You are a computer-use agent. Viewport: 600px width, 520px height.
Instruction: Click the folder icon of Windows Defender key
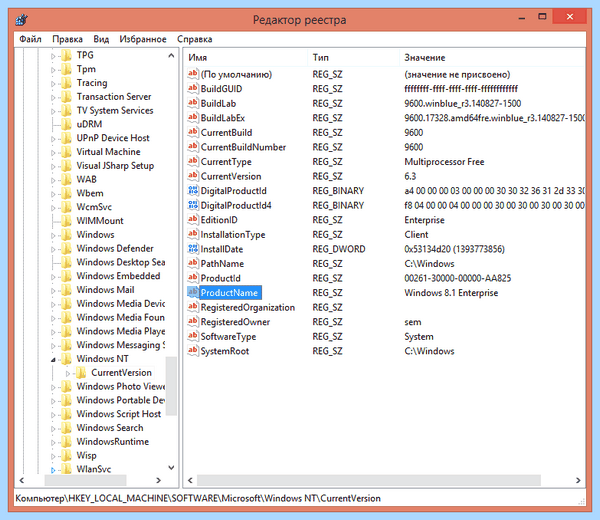67,248
